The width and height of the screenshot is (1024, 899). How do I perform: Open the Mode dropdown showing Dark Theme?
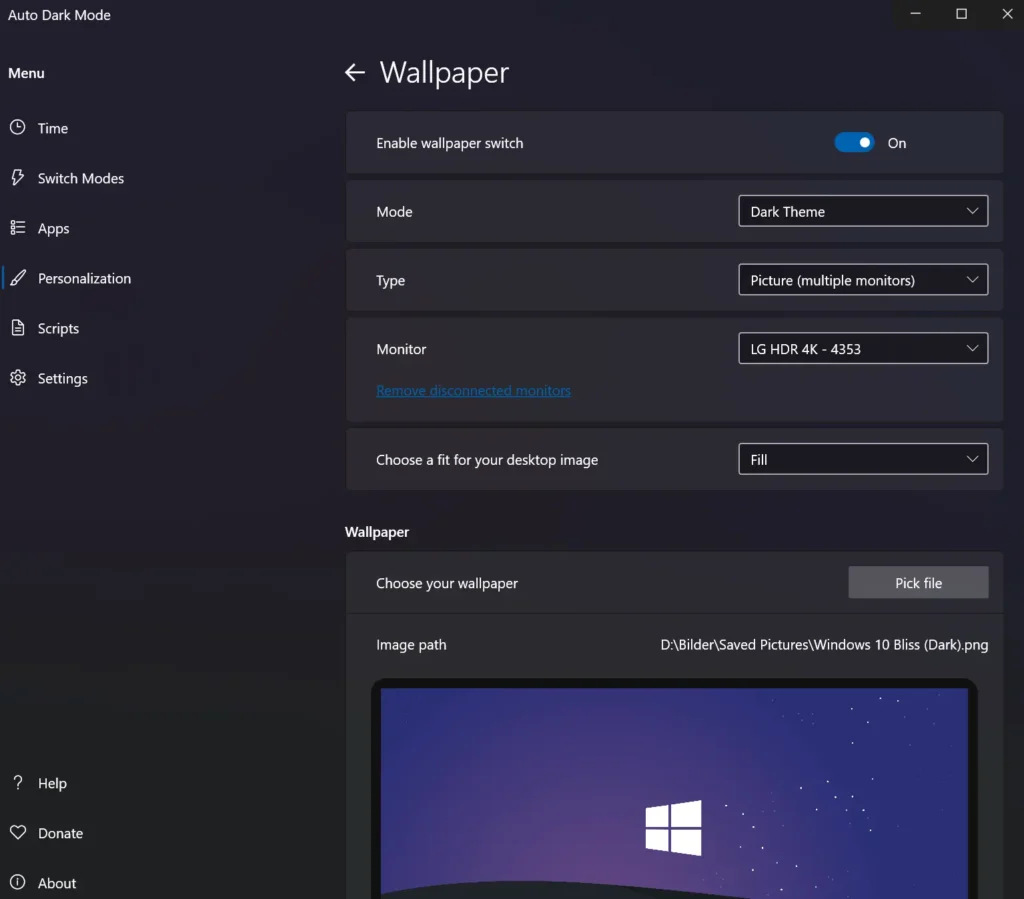pos(862,211)
